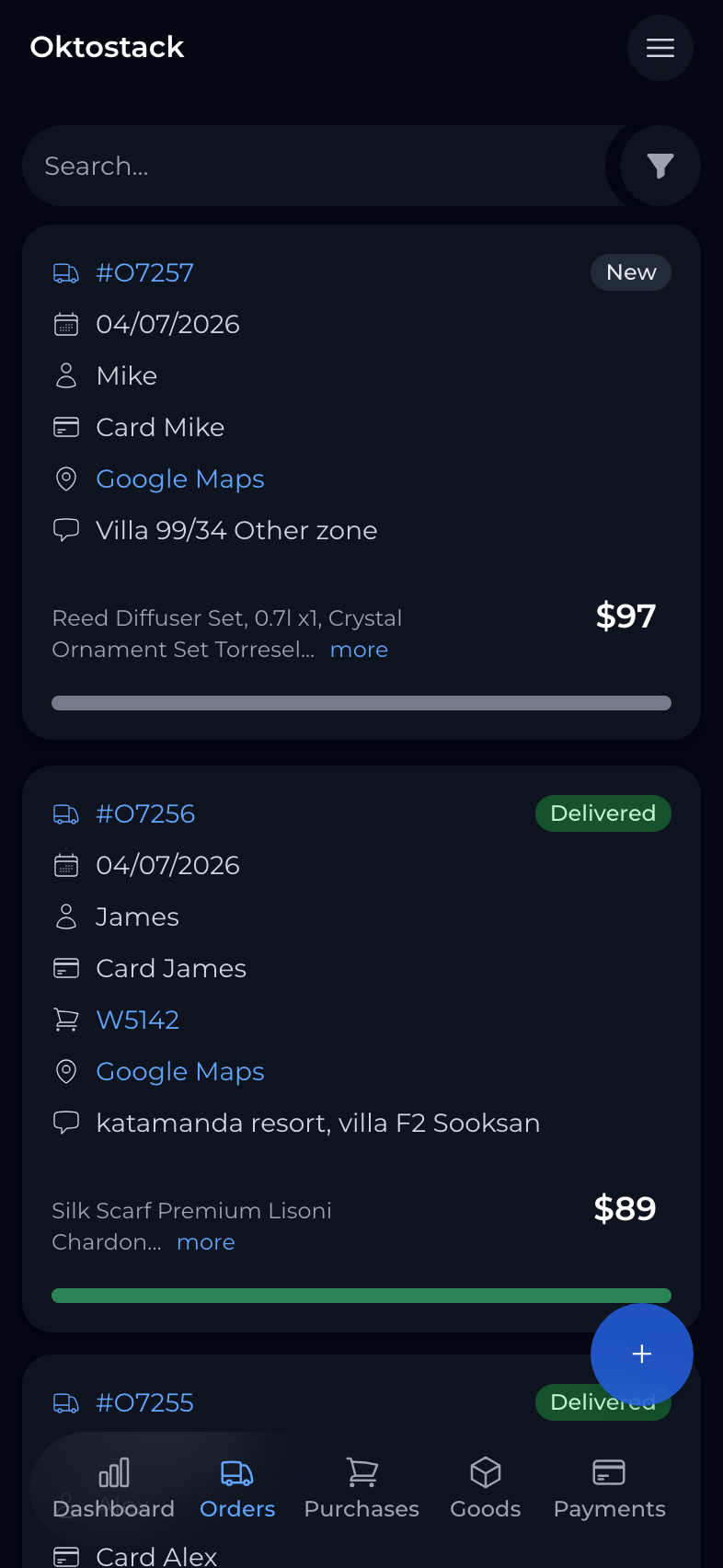The width and height of the screenshot is (723, 1568).
Task: Click the truck icon next to order #O7257
Action: [x=65, y=272]
